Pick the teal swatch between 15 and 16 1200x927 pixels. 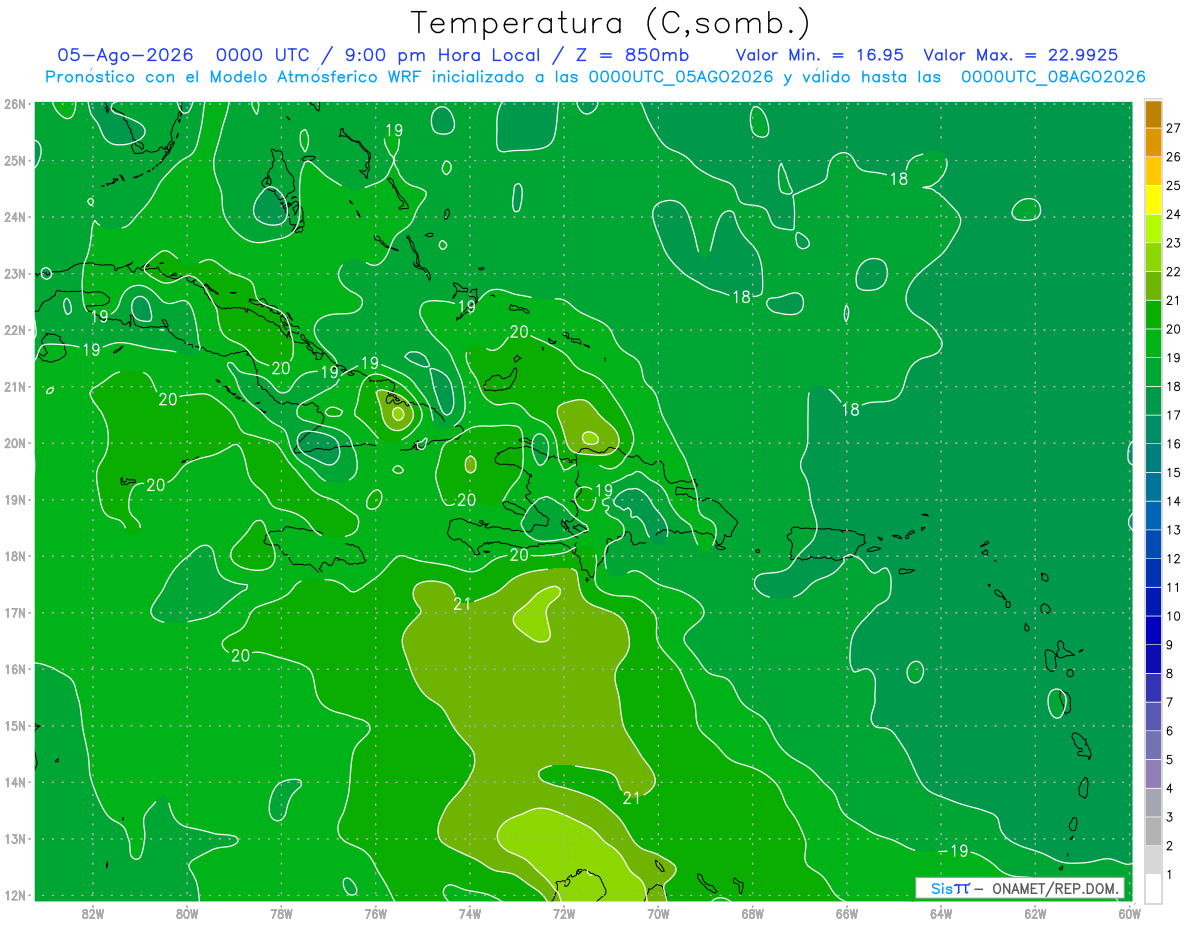(x=1153, y=458)
